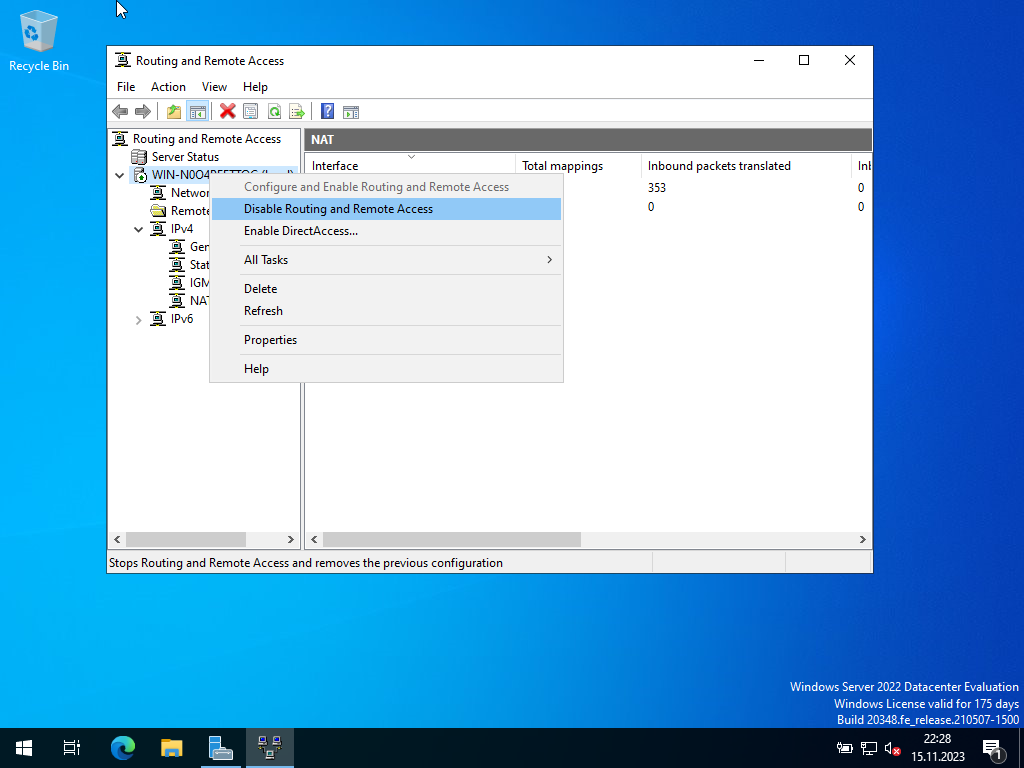Viewport: 1024px width, 768px height.
Task: Expand the IPv6 tree branch
Action: [x=138, y=319]
